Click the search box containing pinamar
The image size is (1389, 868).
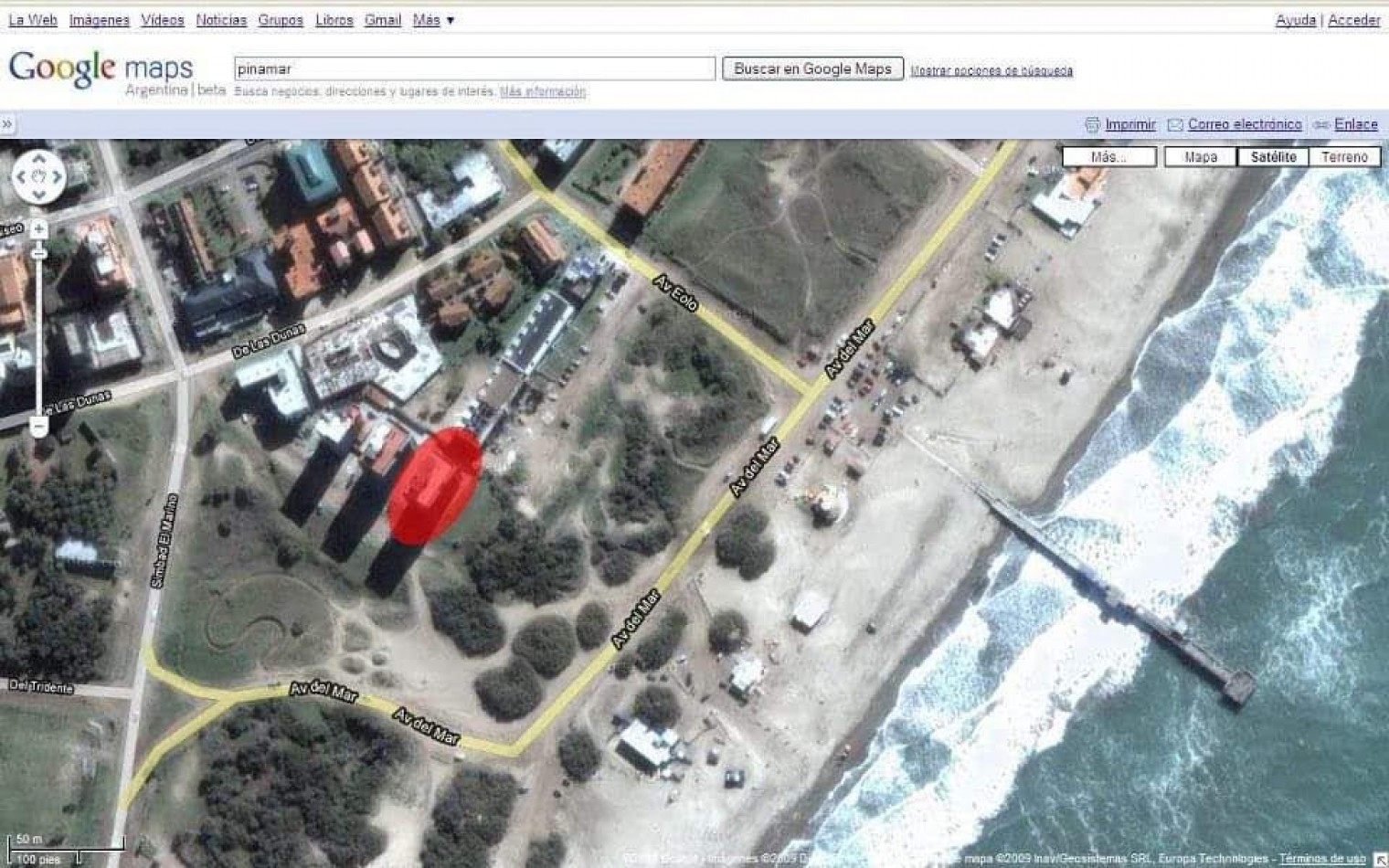pyautogui.click(x=474, y=69)
